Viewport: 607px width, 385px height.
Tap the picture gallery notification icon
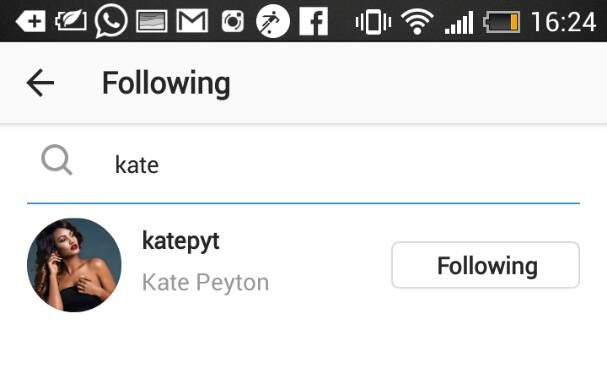152,22
